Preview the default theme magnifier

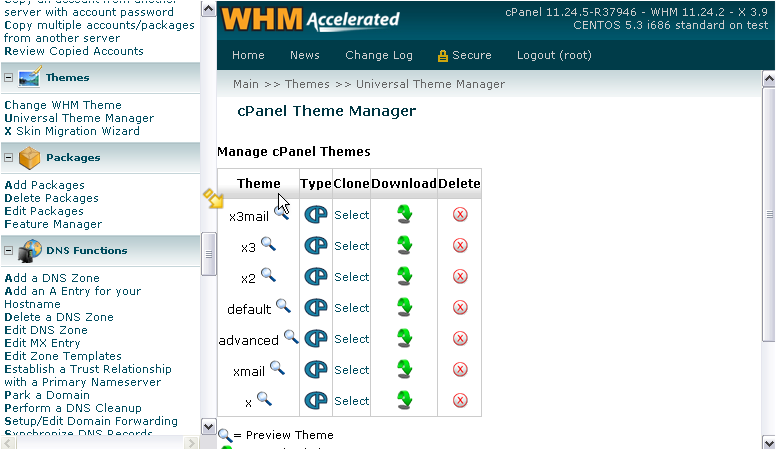[284, 306]
